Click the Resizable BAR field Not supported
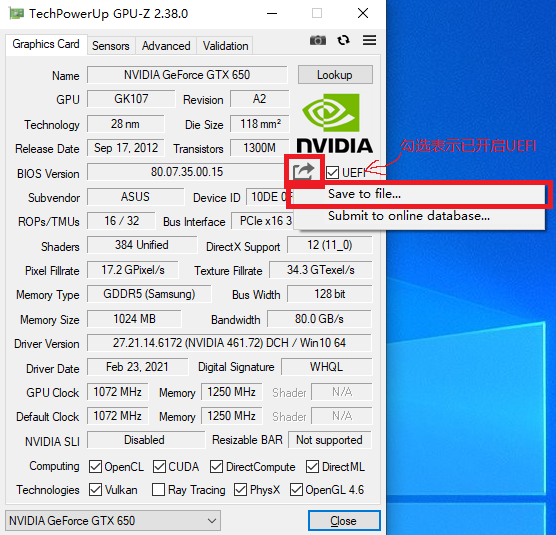This screenshot has width=556, height=535. point(330,440)
